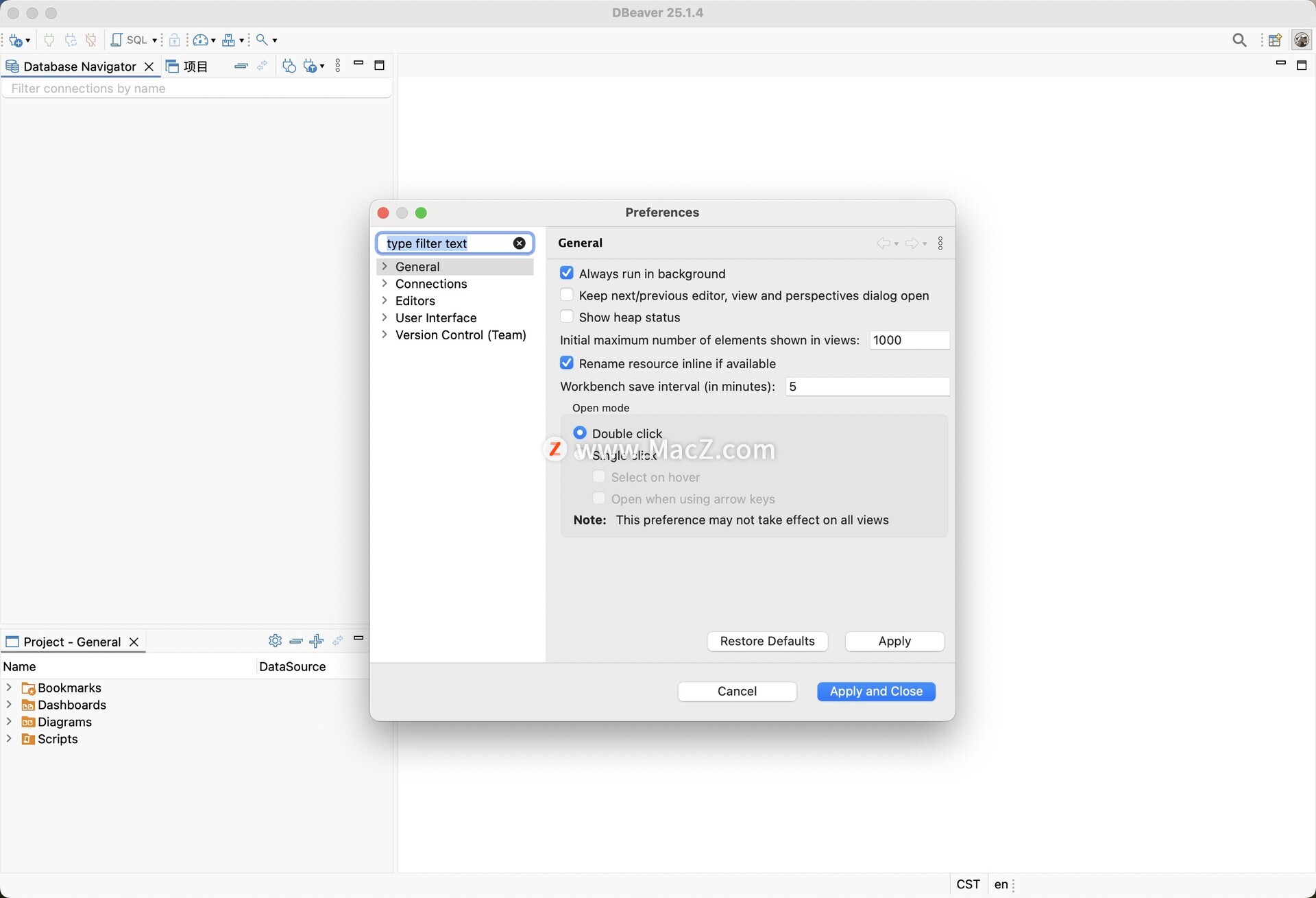
Task: Click the forward arrow in Preferences header
Action: click(912, 243)
